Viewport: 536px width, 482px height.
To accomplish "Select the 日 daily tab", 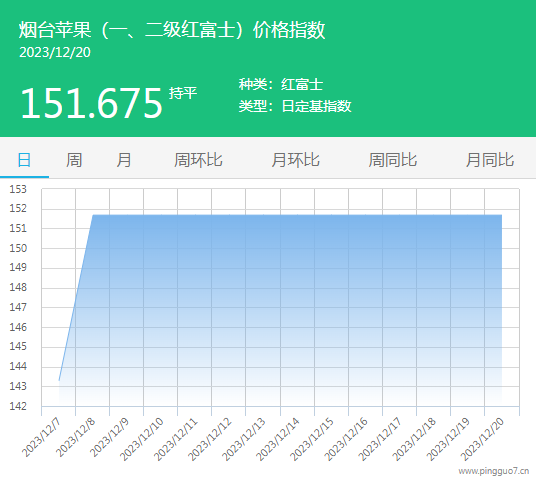I will point(24,160).
